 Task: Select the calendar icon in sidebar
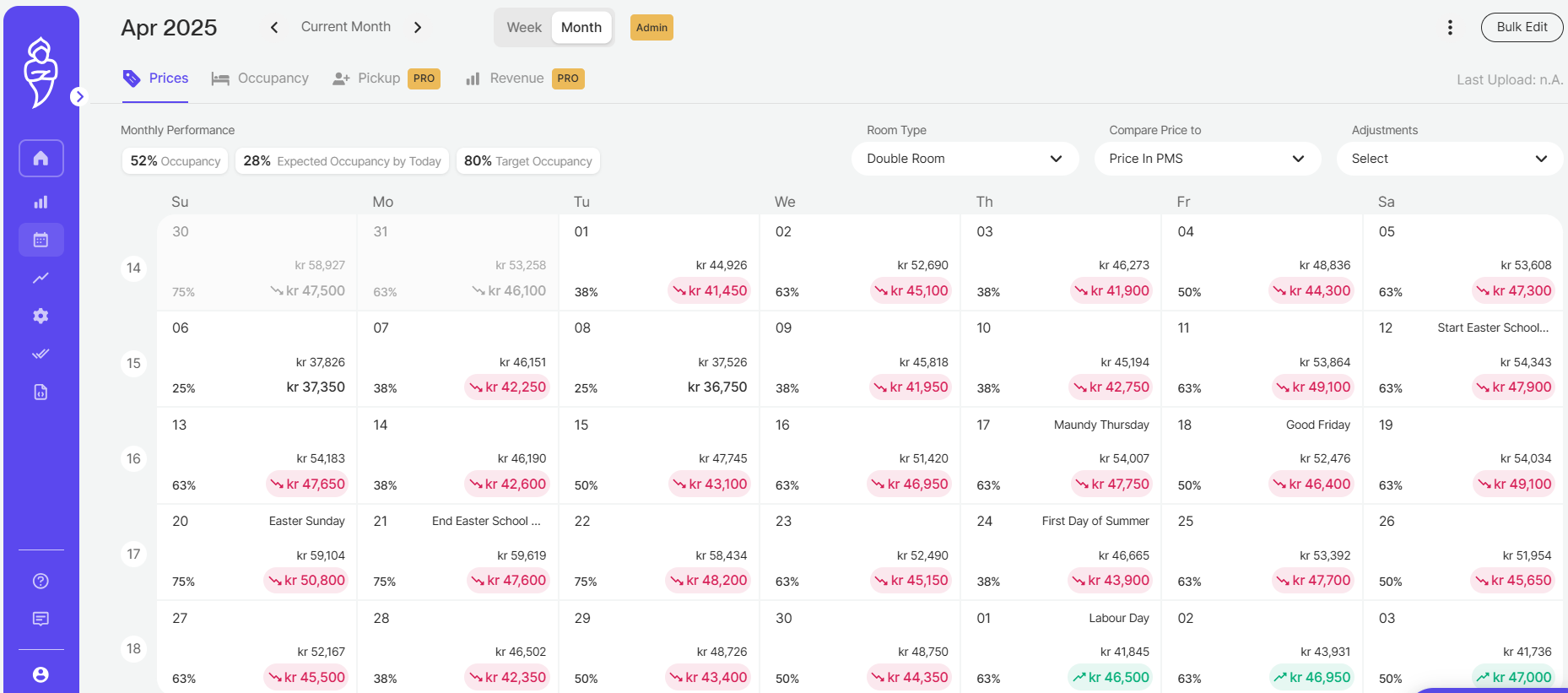pos(41,241)
